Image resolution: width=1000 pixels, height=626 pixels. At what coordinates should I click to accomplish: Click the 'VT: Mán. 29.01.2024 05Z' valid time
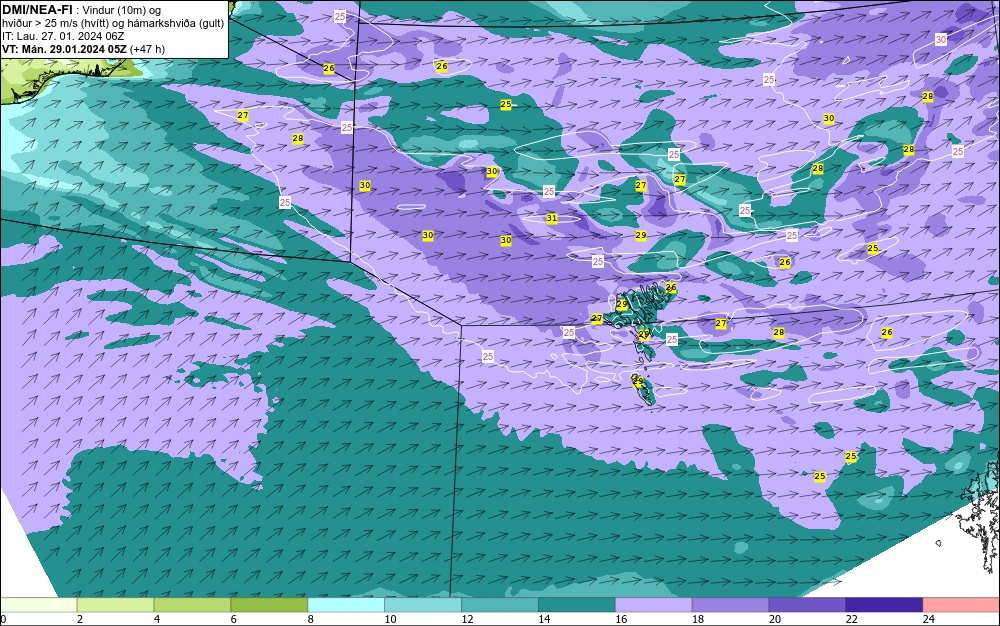(64, 49)
